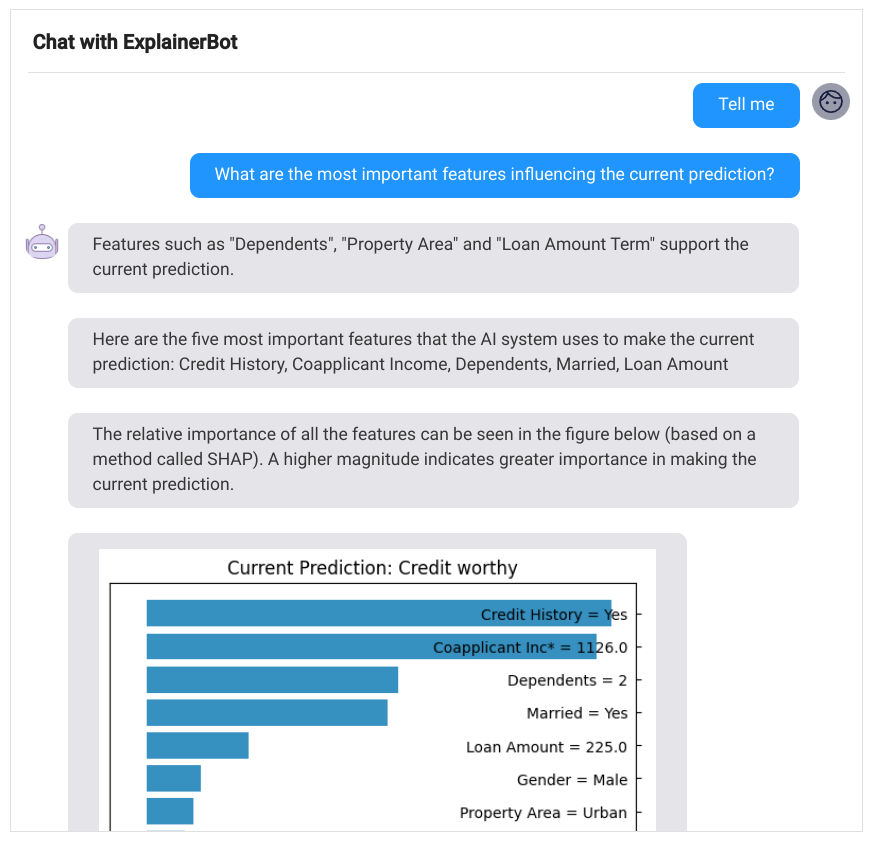Select the "Gender = Male" axis label
The height and width of the screenshot is (842, 871).
pos(572,780)
